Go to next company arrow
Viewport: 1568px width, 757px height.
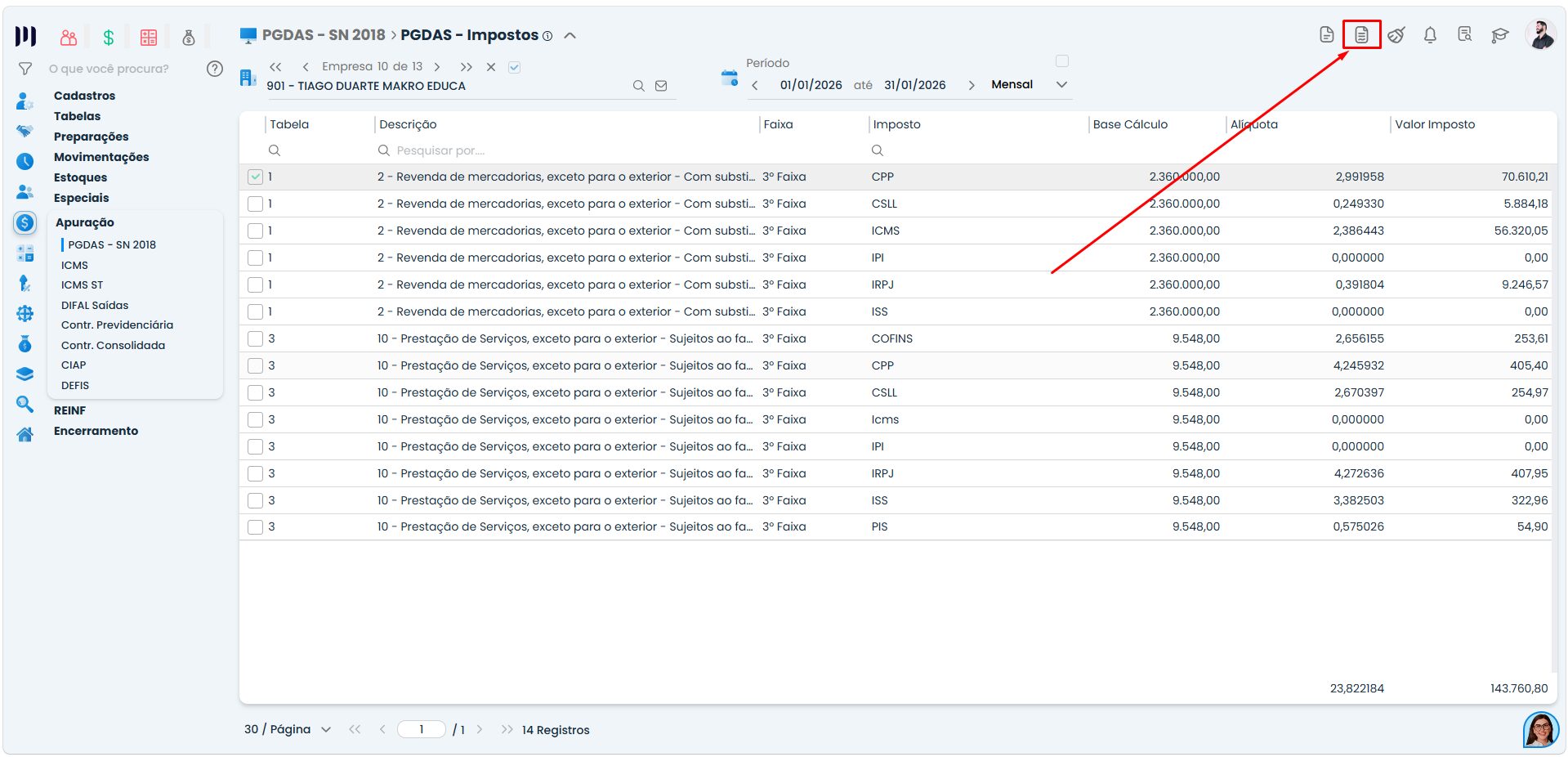point(437,67)
